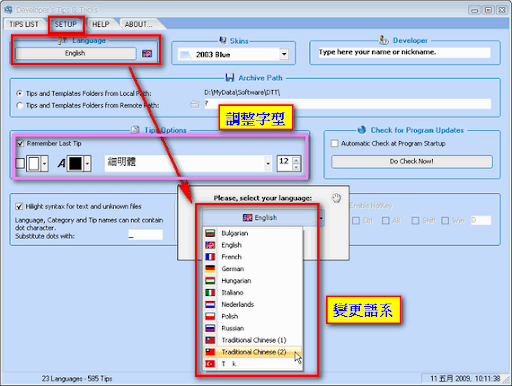Click the English language button
Image resolution: width=512 pixels, height=386 pixels.
tap(75, 53)
